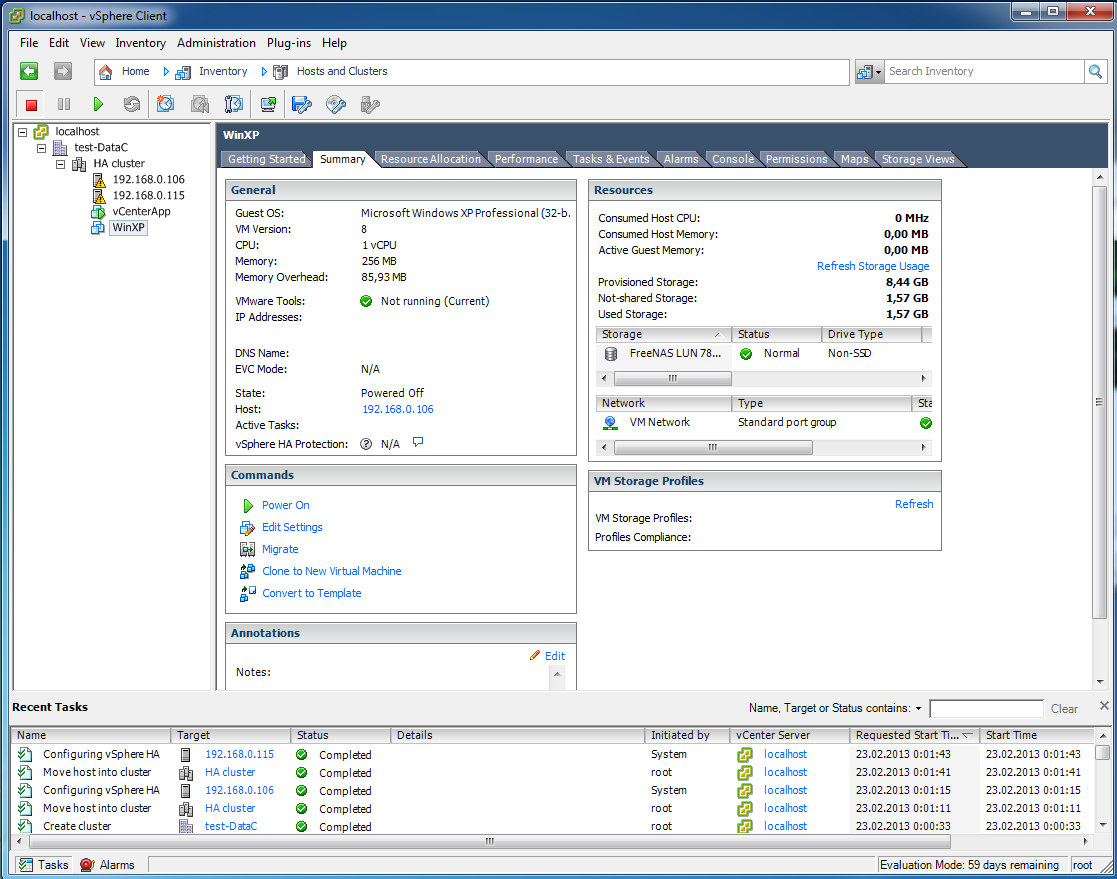Image resolution: width=1117 pixels, height=879 pixels.
Task: Click Refresh Storage Usage link
Action: (873, 266)
